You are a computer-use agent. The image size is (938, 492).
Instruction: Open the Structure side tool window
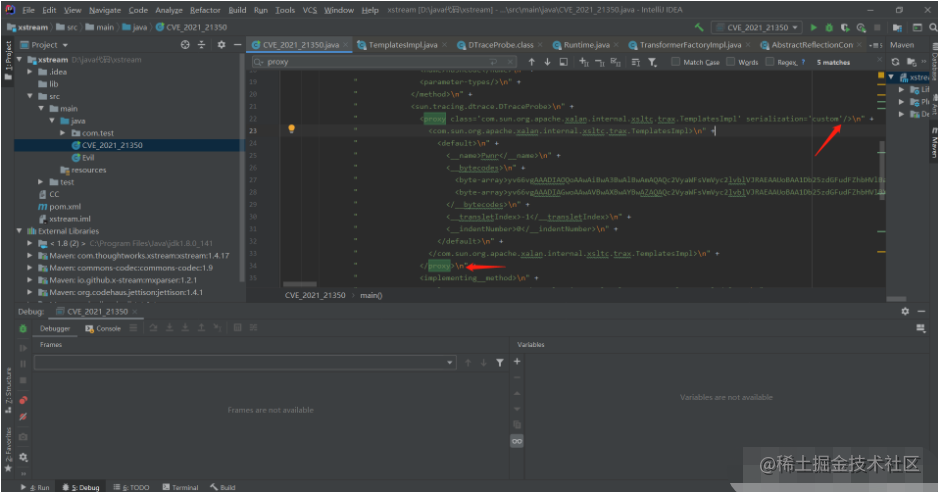click(8, 389)
